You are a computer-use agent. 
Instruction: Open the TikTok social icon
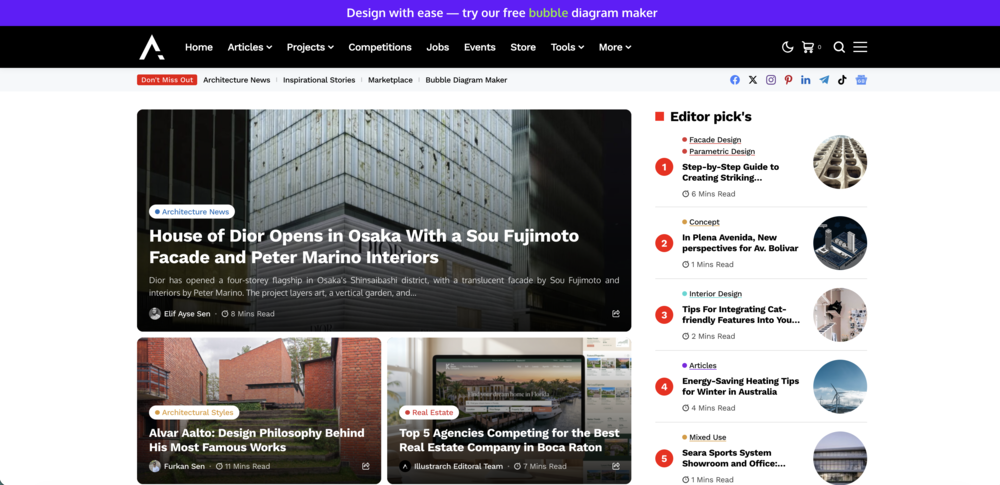click(842, 80)
